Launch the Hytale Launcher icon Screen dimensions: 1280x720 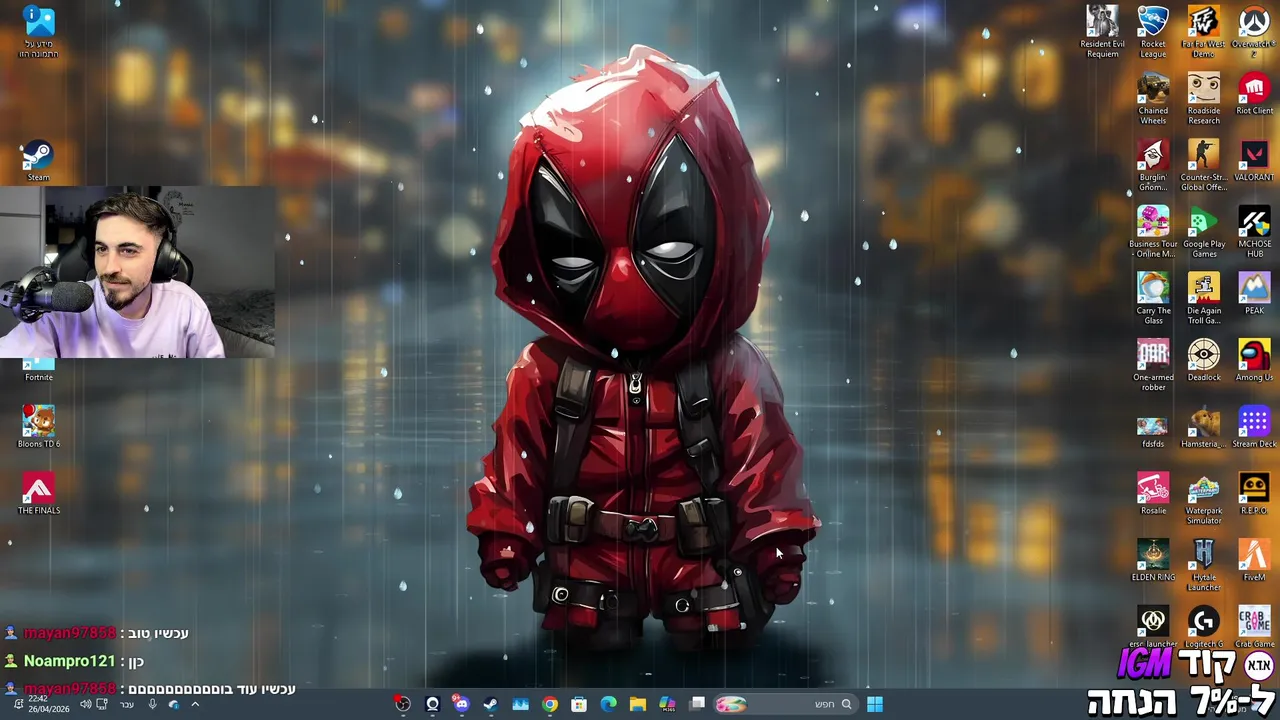pyautogui.click(x=1204, y=566)
